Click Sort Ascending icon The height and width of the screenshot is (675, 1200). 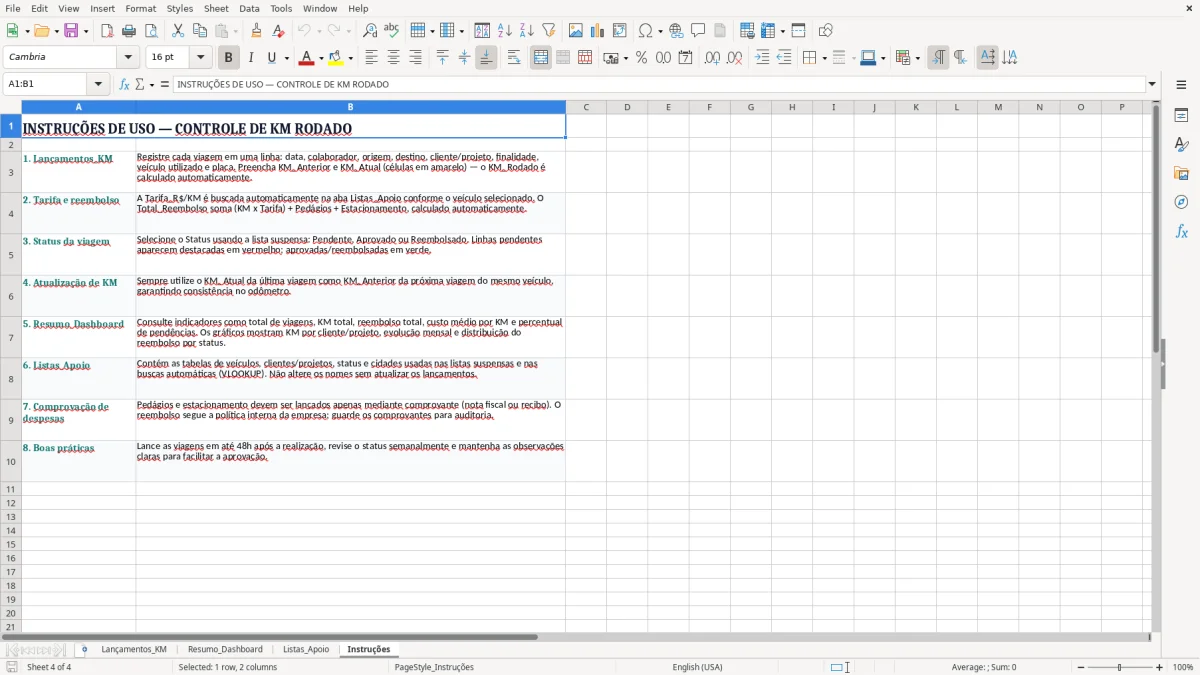point(505,31)
